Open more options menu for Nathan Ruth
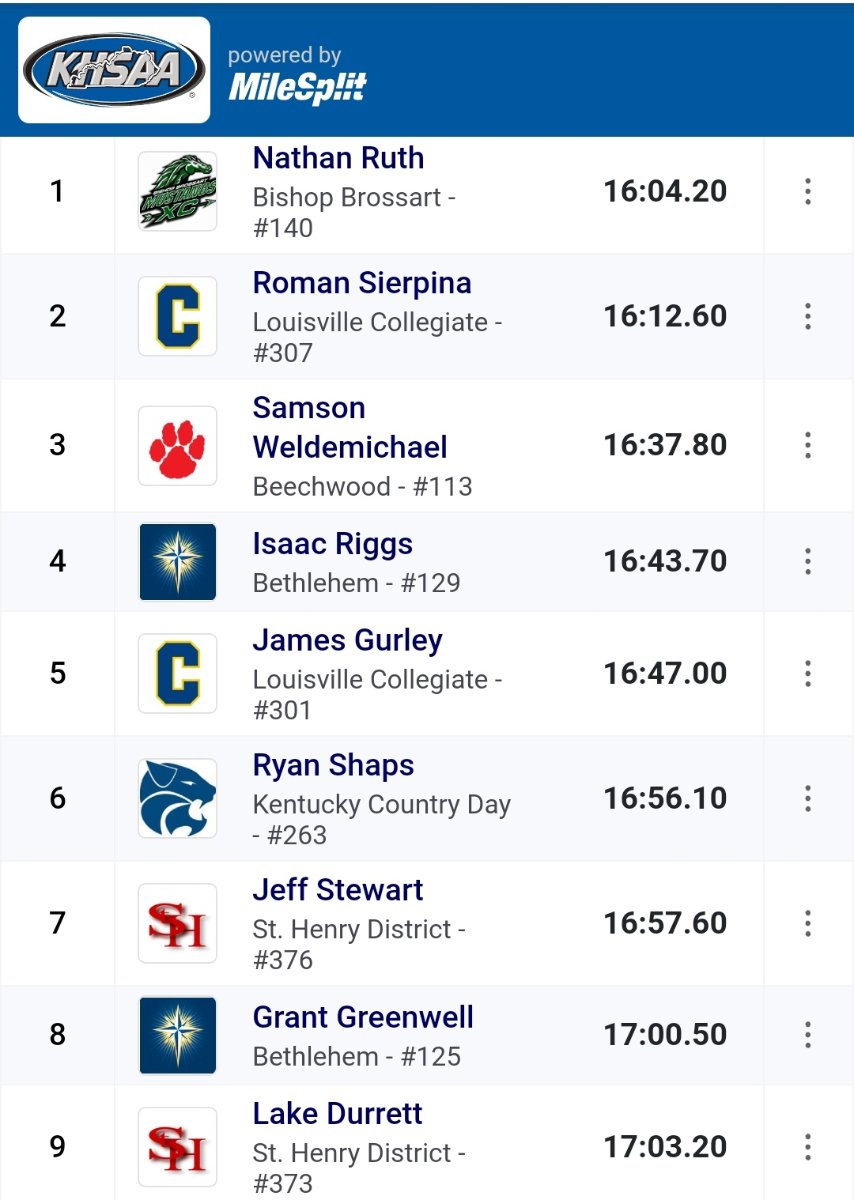This screenshot has width=854, height=1200. 808,191
